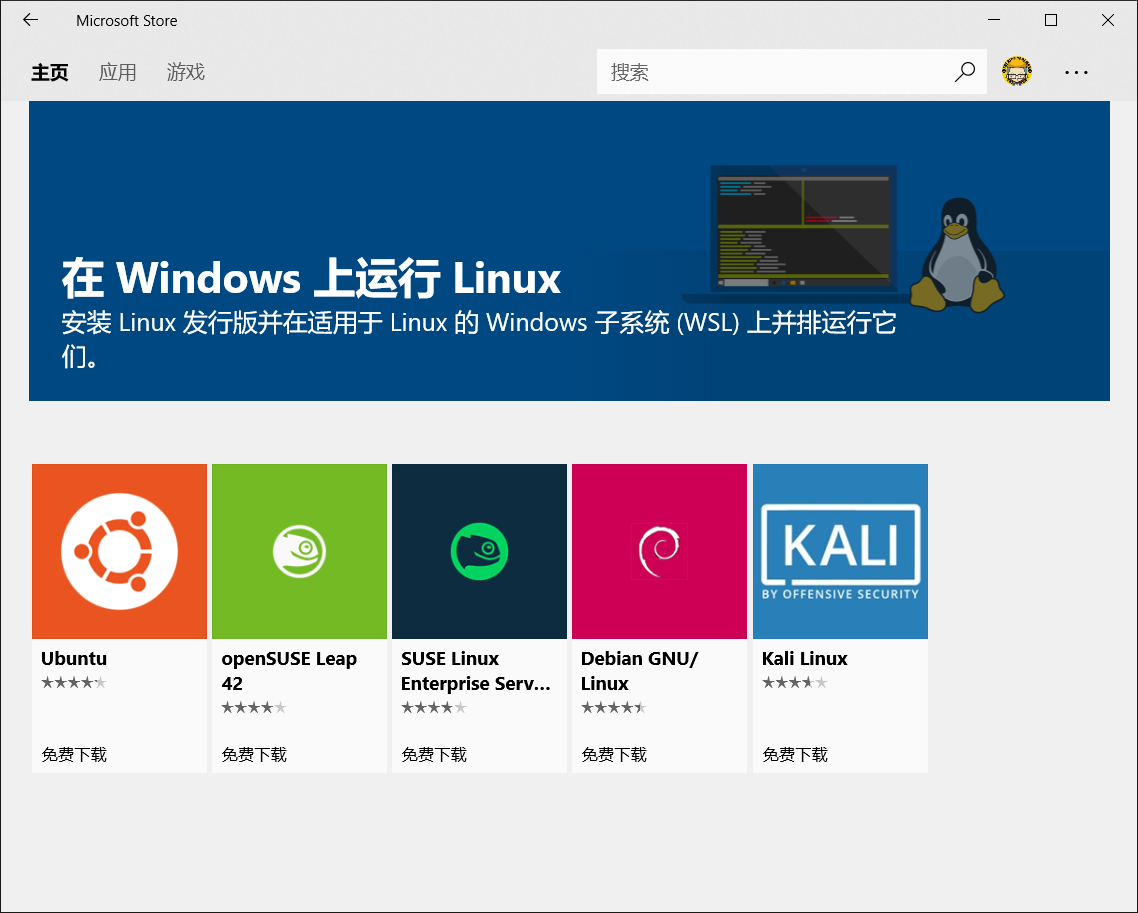Click the search magnifier icon
Viewport: 1138px width, 913px height.
point(964,72)
